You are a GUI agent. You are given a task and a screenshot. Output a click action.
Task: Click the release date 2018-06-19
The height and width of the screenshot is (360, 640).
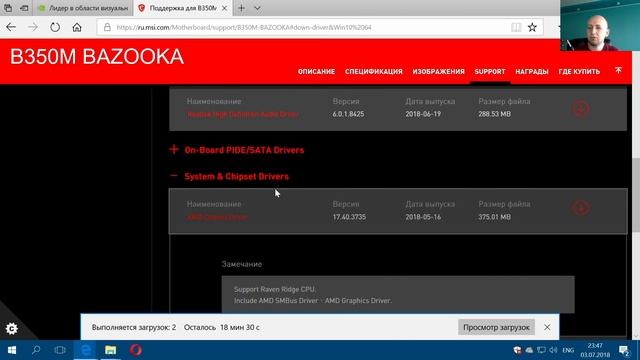423,114
